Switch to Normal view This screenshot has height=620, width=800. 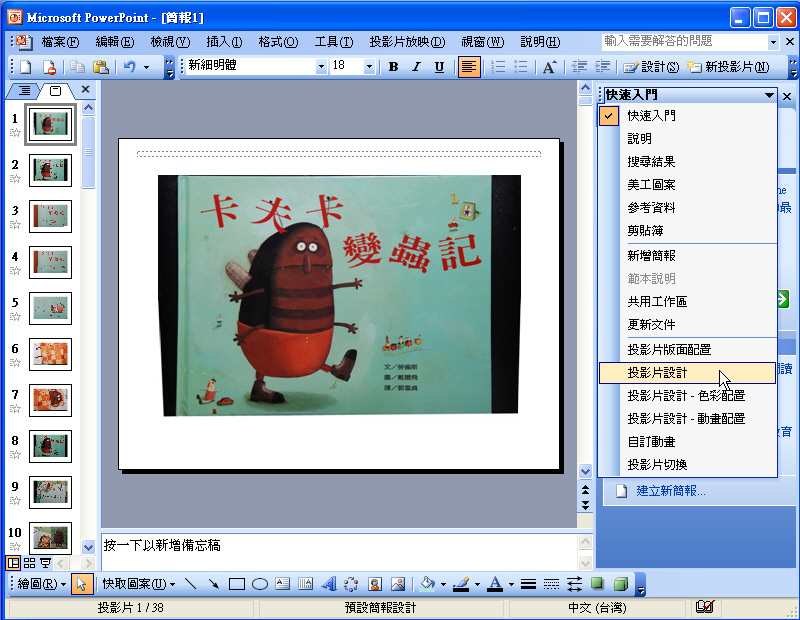point(13,563)
